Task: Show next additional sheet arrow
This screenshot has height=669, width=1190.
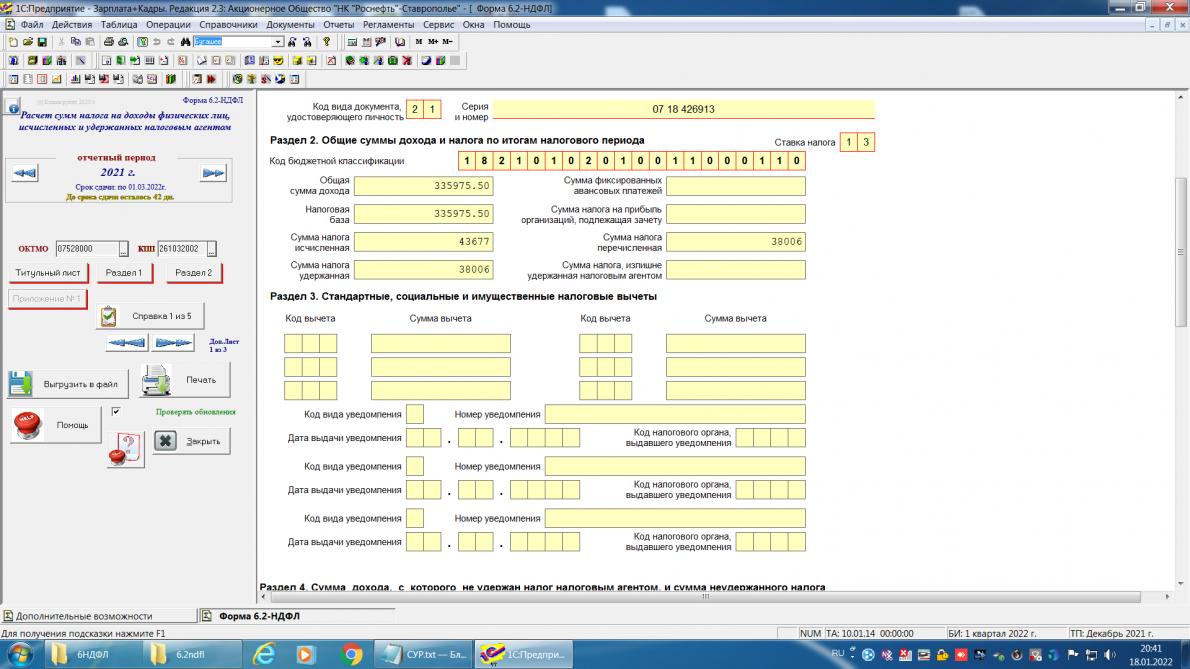Action: pos(174,343)
